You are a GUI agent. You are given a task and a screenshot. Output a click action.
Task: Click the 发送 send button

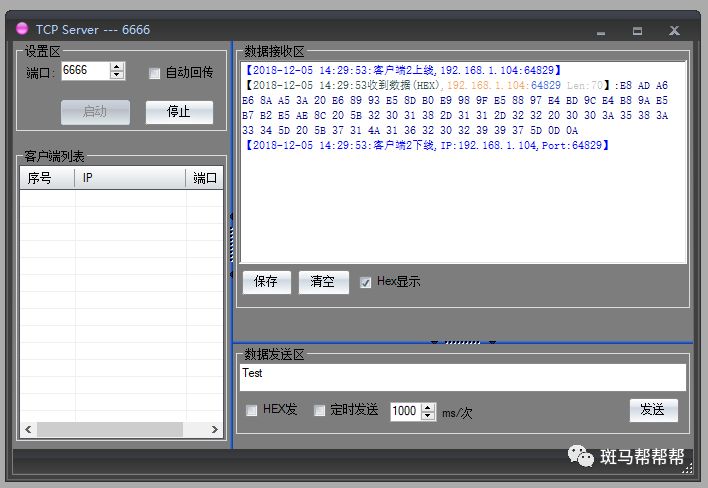pos(653,410)
